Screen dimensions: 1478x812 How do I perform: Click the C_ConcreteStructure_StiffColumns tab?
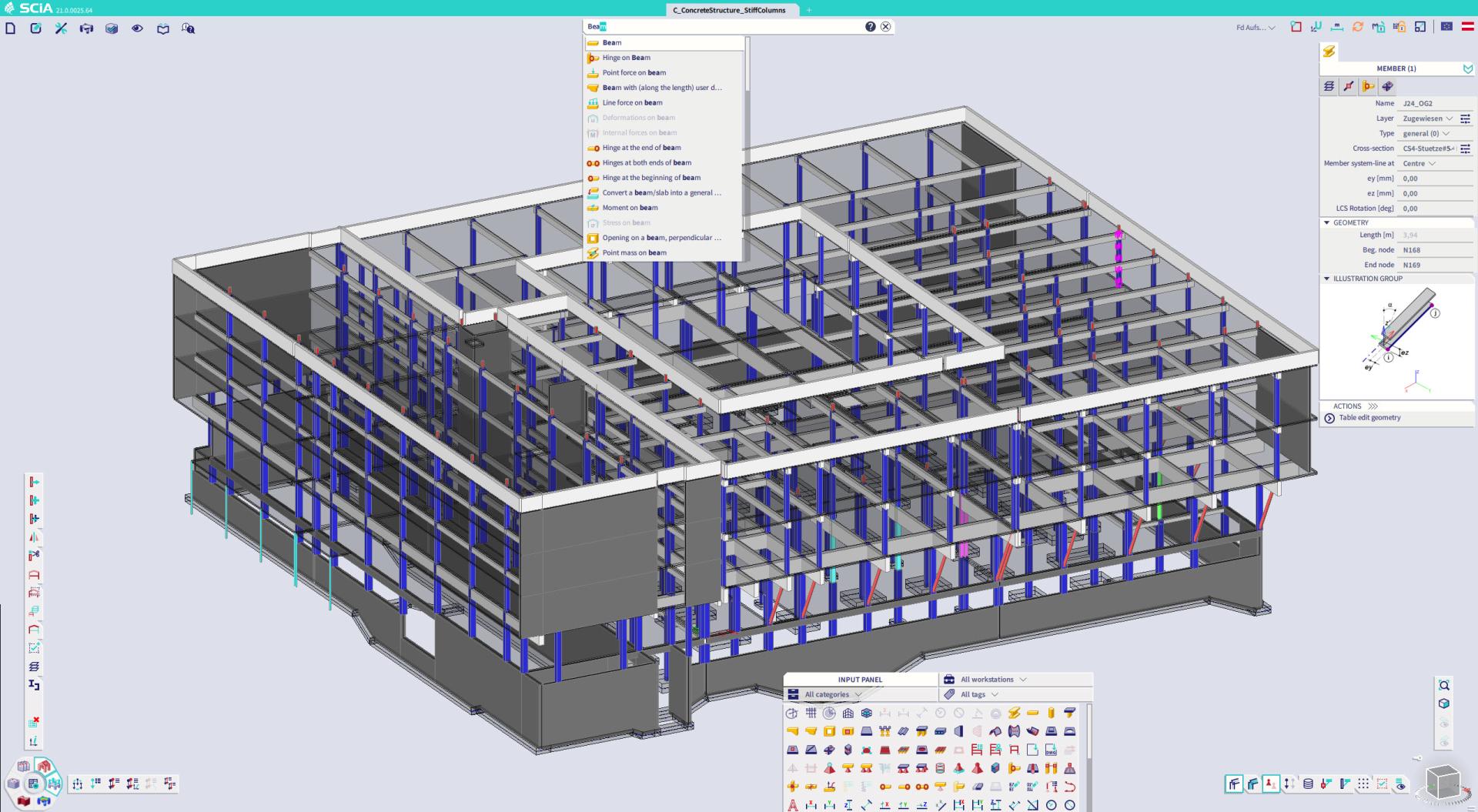coord(730,10)
